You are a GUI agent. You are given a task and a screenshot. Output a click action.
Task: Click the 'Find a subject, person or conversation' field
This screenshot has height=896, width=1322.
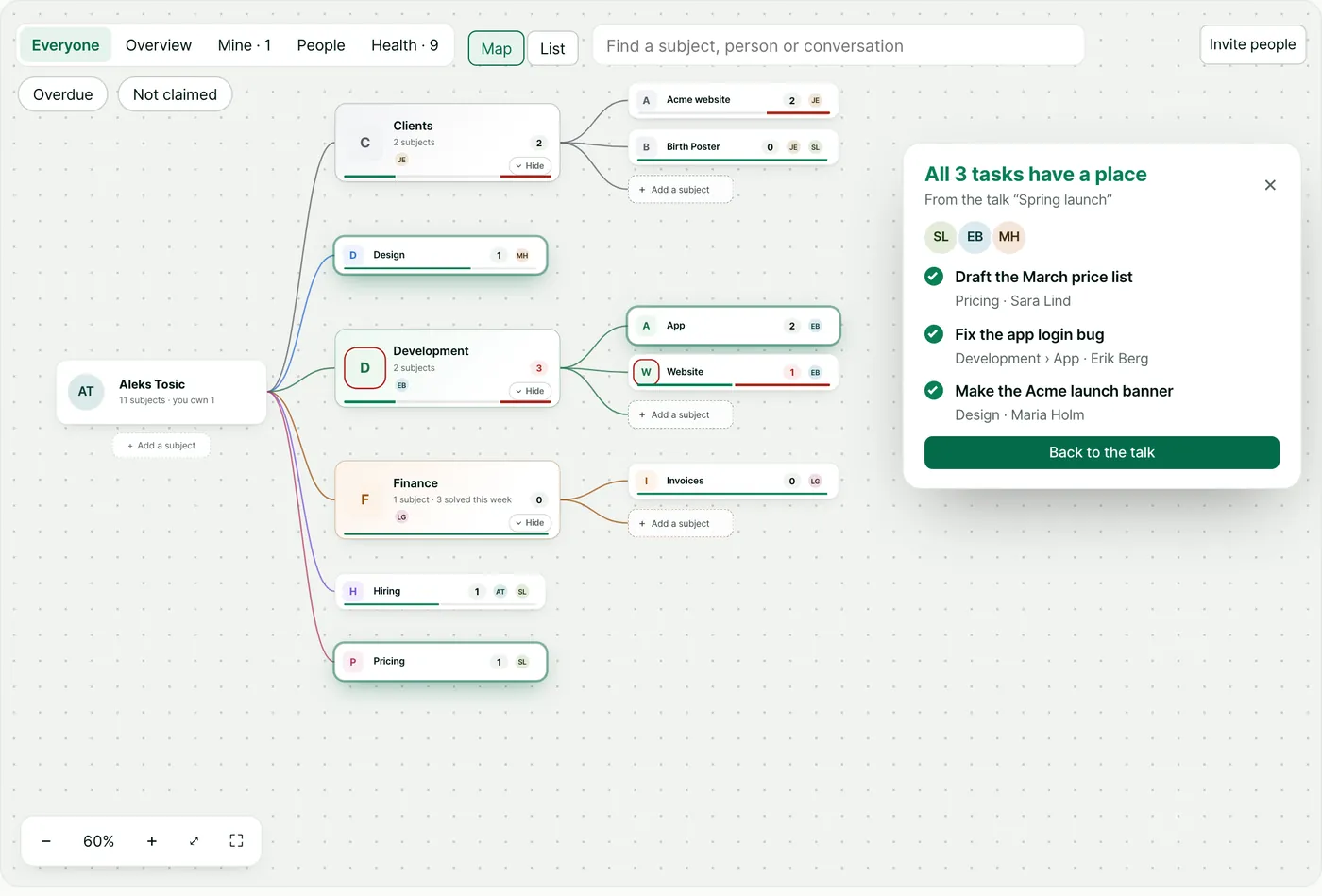pos(839,46)
